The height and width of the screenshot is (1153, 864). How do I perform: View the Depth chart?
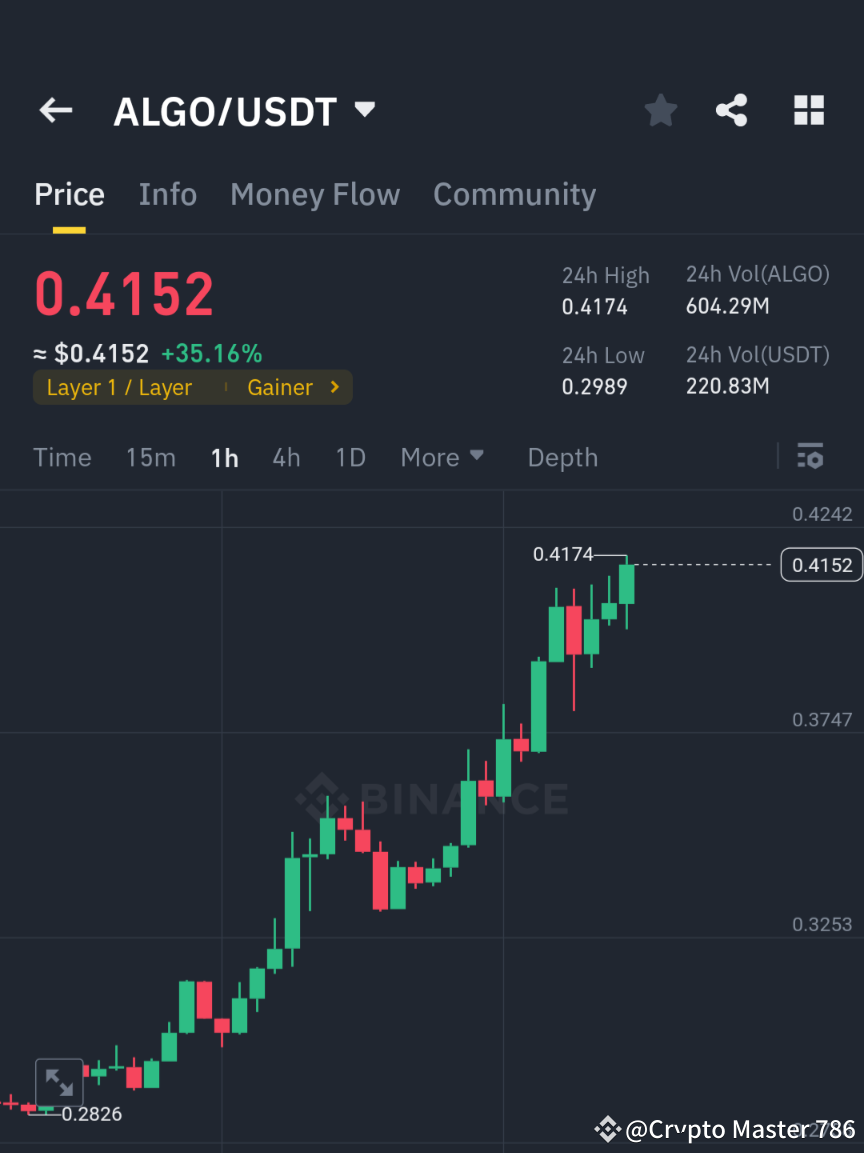(x=562, y=457)
